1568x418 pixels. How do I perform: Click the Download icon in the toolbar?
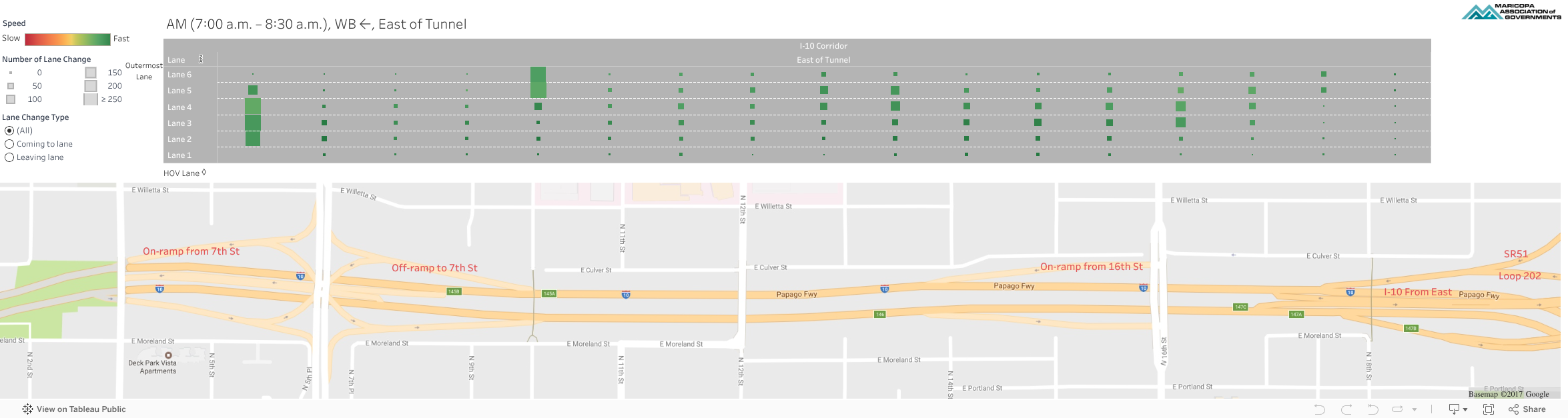1454,409
